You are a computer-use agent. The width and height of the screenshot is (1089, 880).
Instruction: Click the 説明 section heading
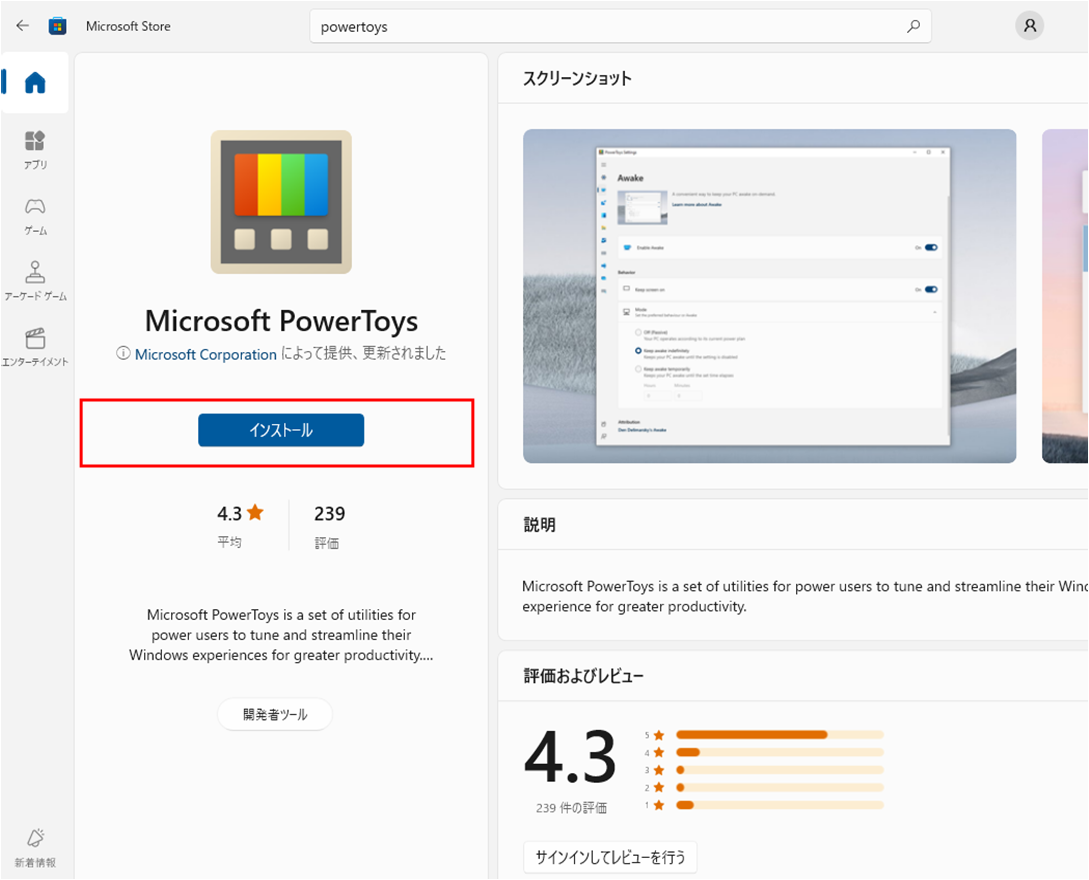(x=540, y=525)
